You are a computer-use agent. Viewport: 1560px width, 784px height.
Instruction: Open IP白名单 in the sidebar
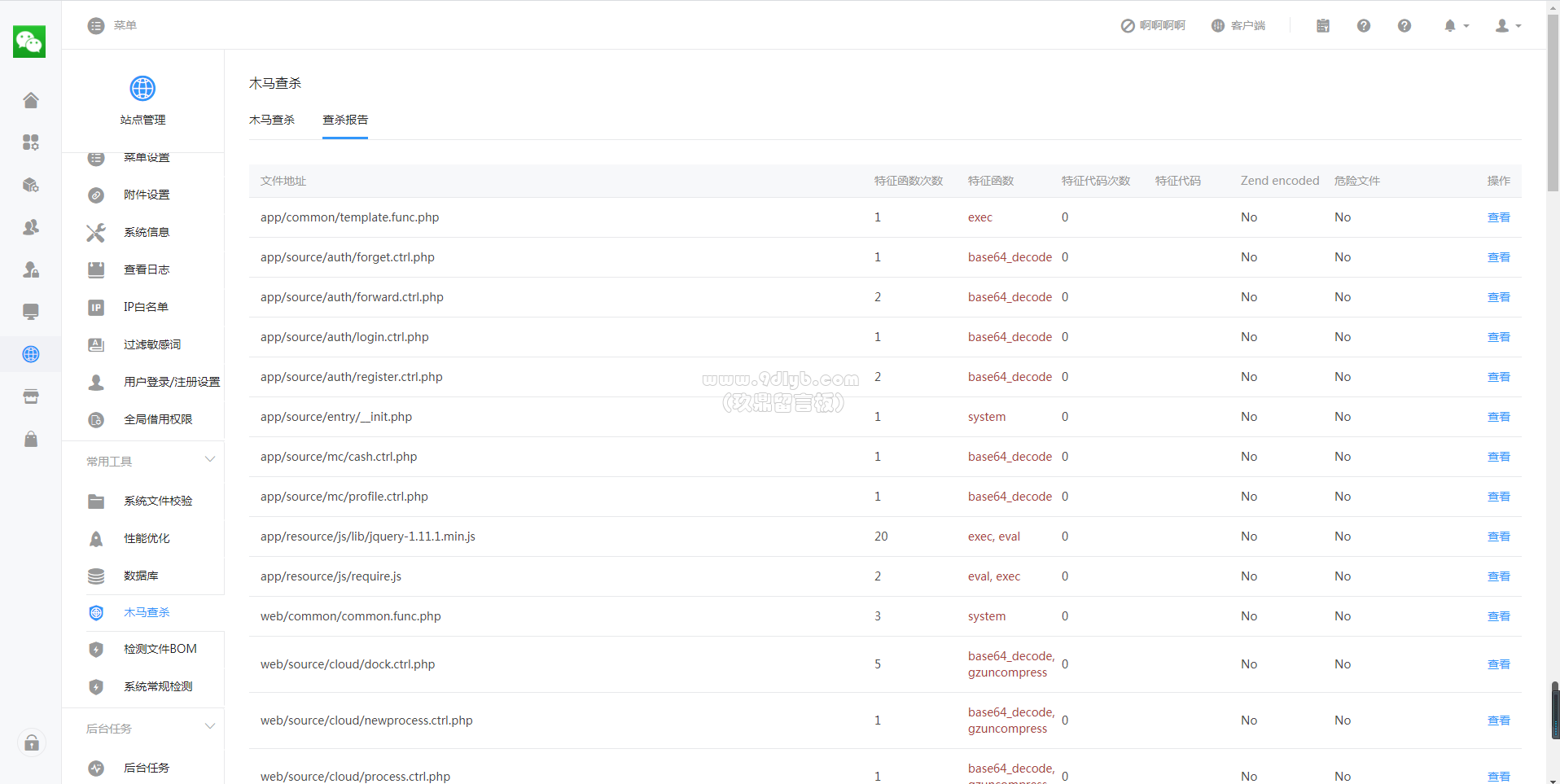pos(146,307)
